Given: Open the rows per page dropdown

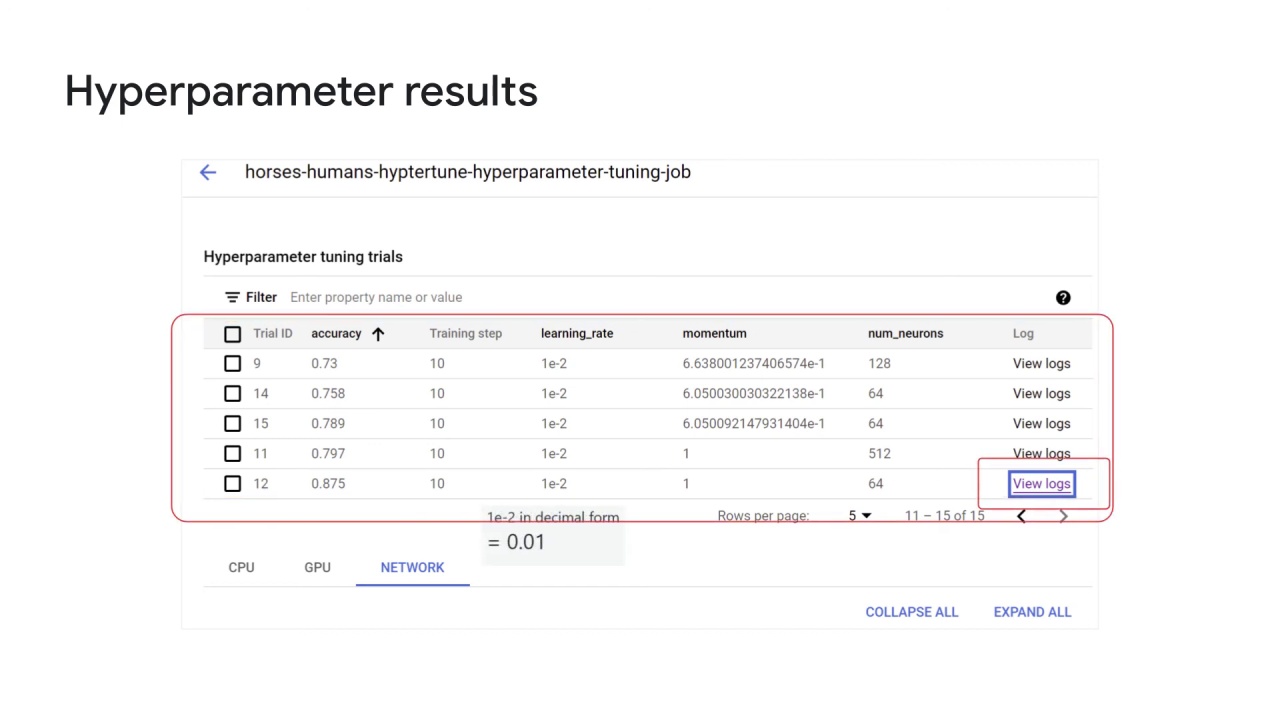Looking at the screenshot, I should (x=860, y=516).
